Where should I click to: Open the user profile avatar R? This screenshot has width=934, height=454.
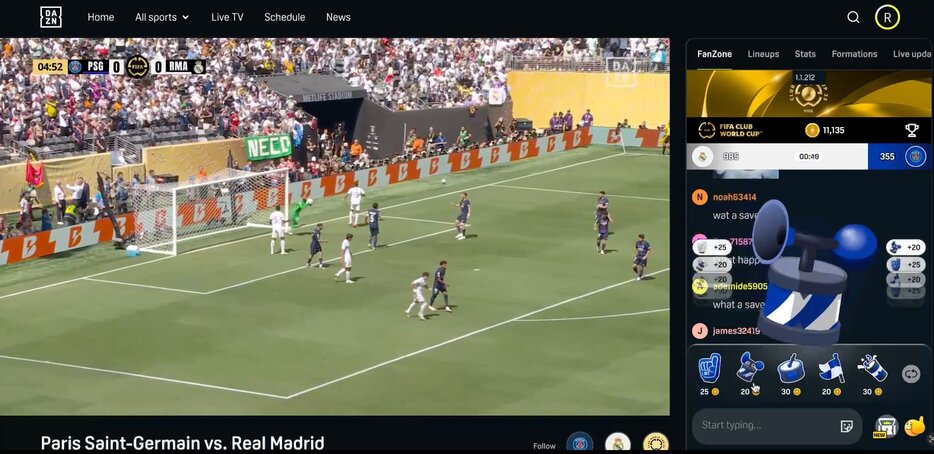[x=887, y=17]
